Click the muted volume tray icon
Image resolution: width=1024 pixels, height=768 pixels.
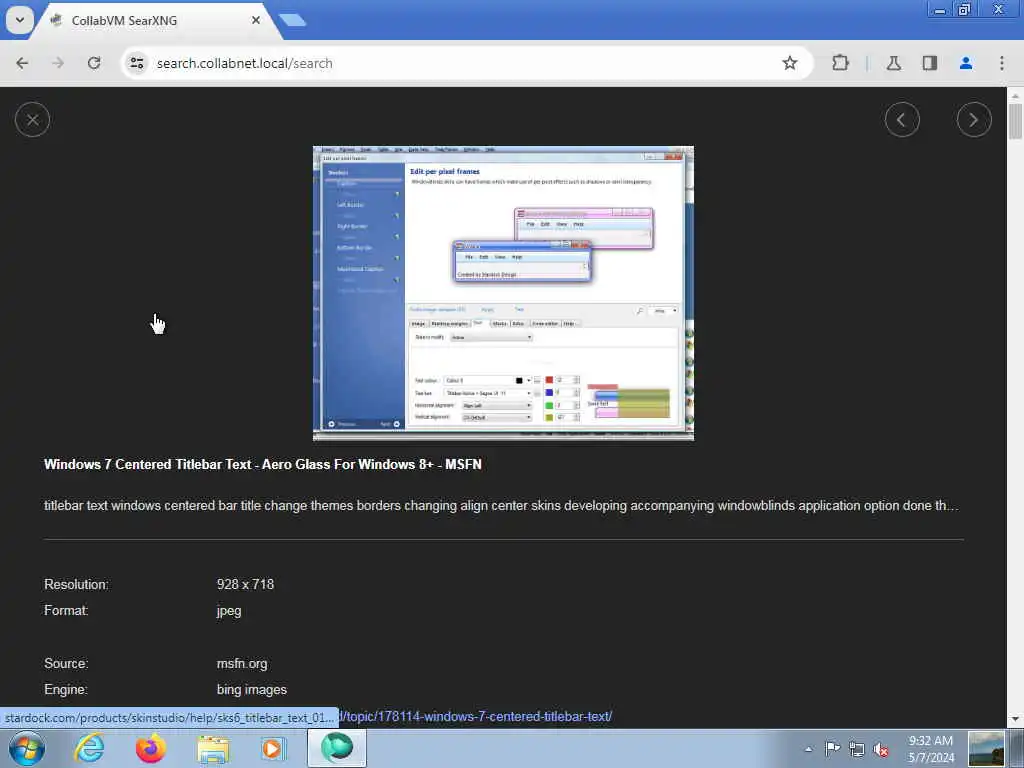[x=881, y=749]
